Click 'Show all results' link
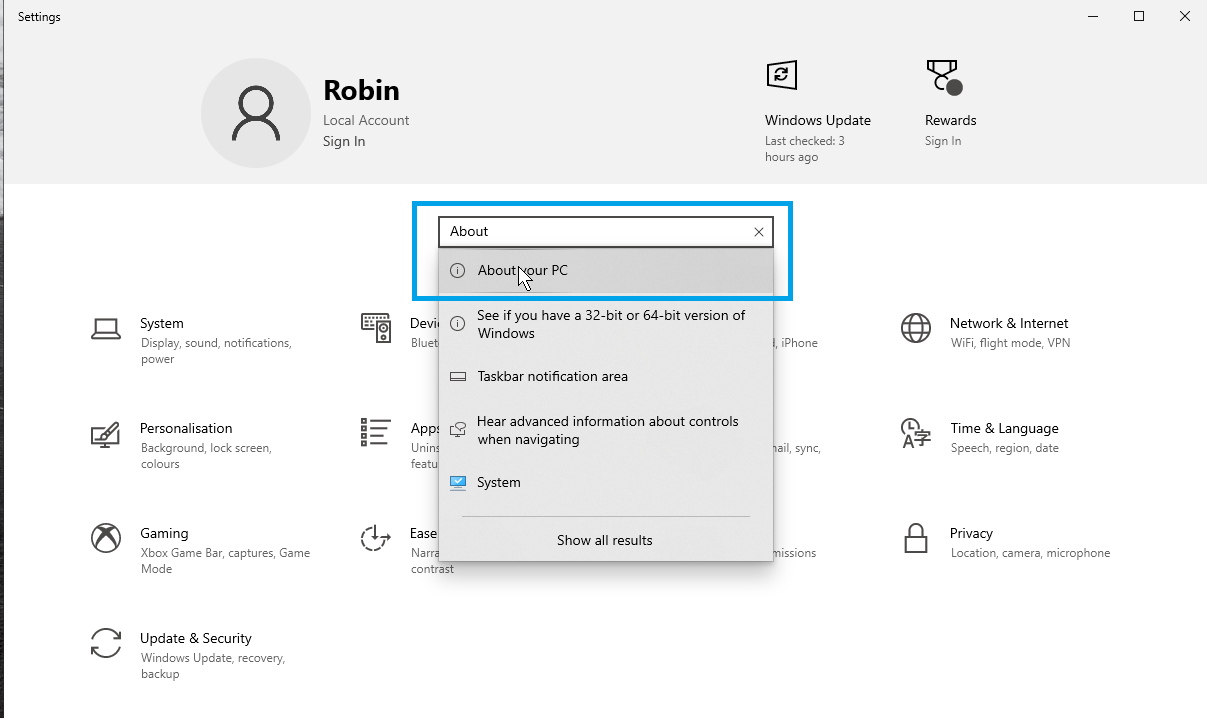Screen dimensions: 1207x718 coord(605,540)
